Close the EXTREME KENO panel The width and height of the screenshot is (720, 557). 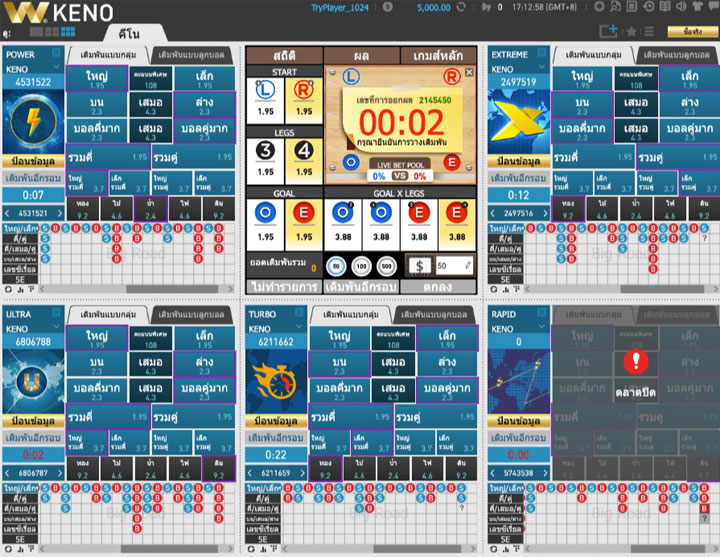click(x=541, y=53)
